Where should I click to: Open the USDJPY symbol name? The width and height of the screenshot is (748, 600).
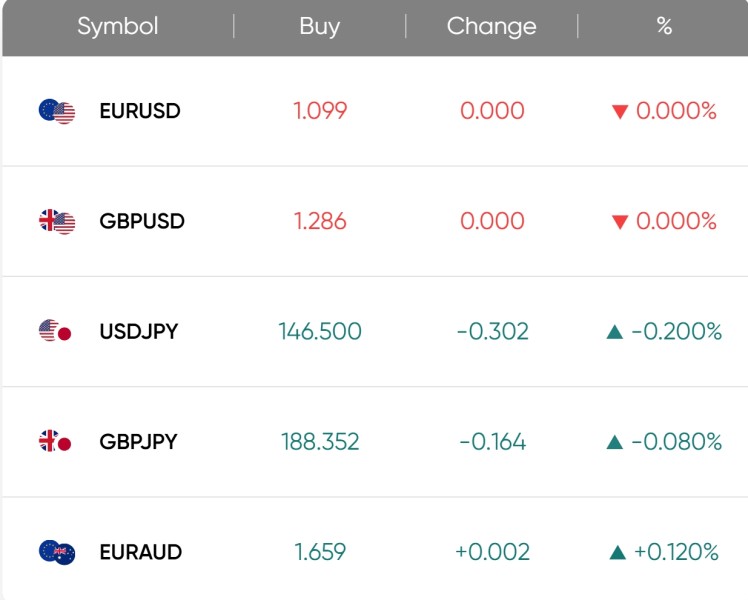pyautogui.click(x=139, y=331)
